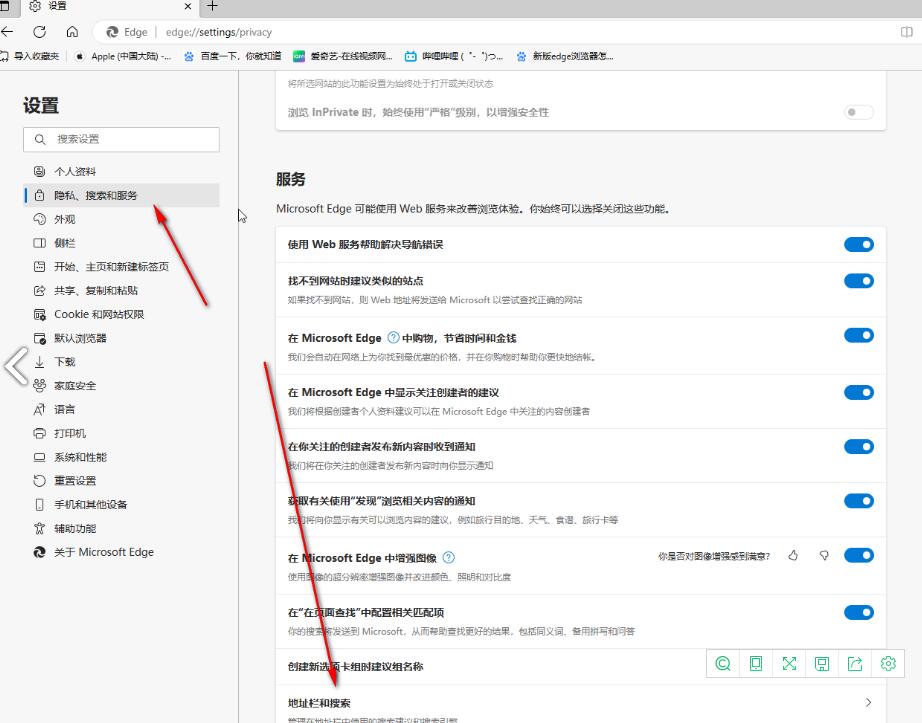Screen dimensions: 922x723
Task: Click the 打印机 printer icon
Action: [x=39, y=433]
